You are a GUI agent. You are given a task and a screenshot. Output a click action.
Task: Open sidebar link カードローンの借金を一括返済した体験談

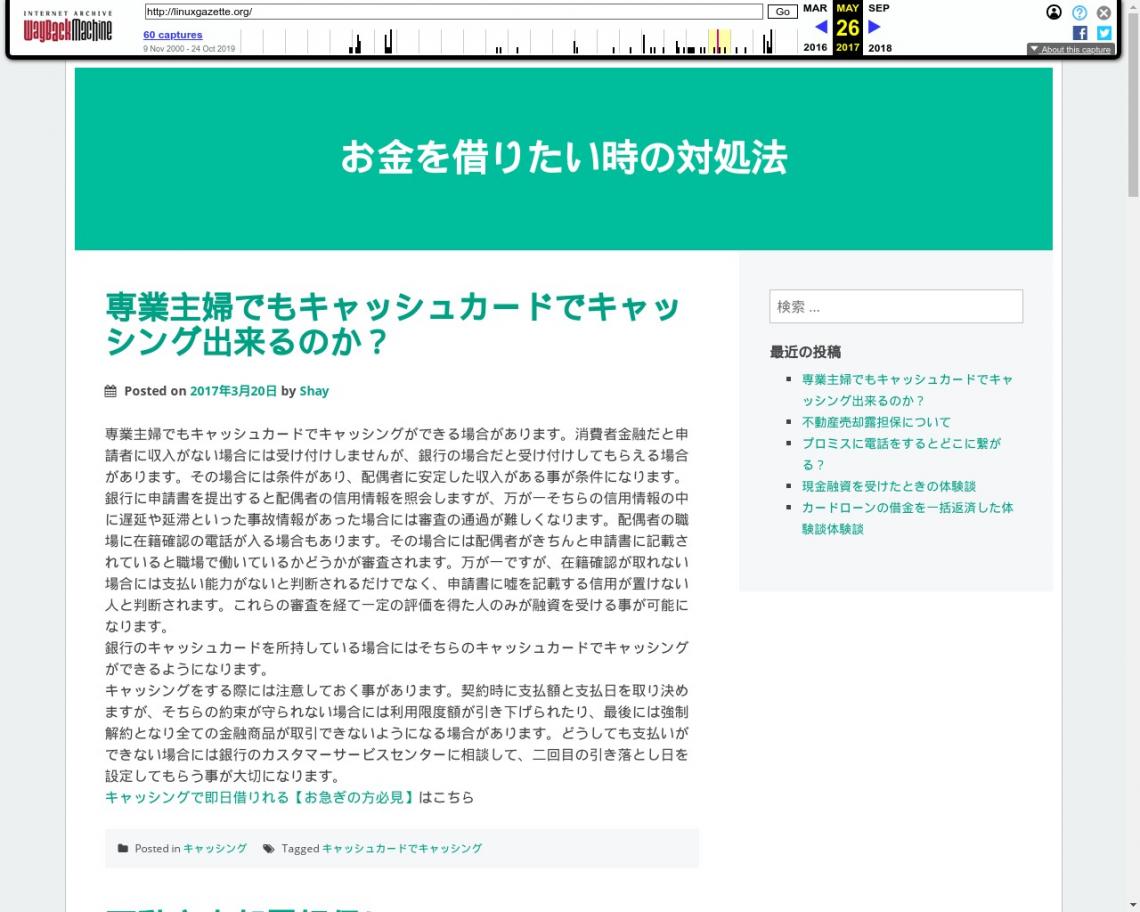(907, 518)
